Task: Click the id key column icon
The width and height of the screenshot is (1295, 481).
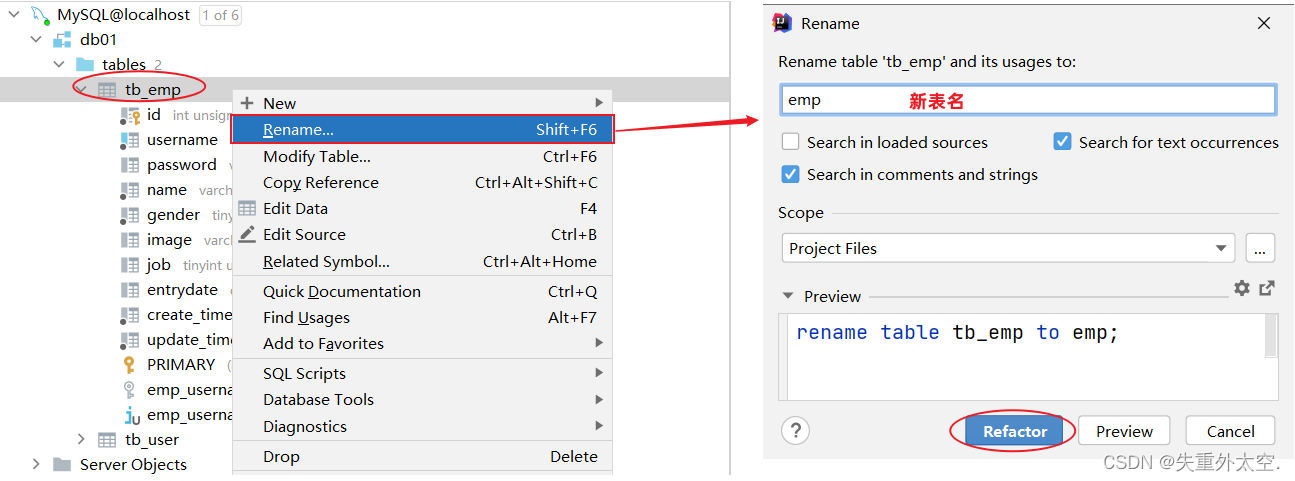Action: [x=131, y=115]
